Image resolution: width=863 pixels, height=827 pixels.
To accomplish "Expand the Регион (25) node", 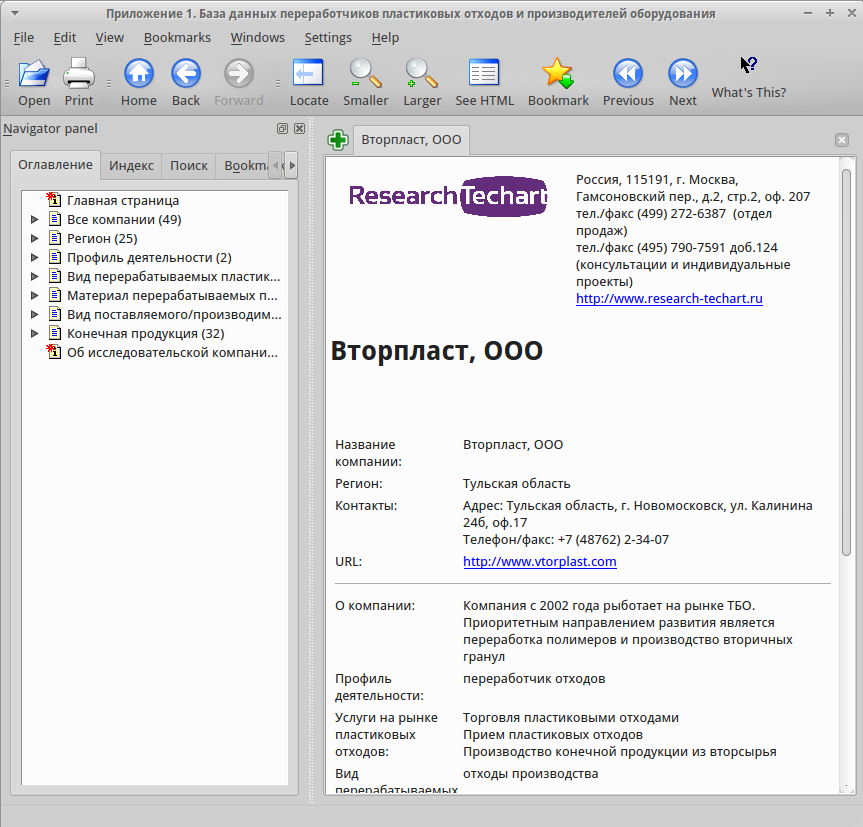I will (35, 238).
